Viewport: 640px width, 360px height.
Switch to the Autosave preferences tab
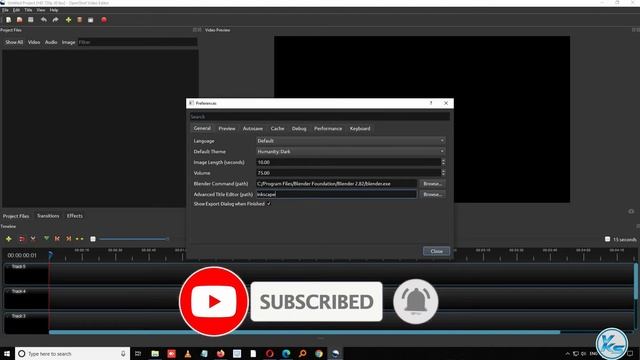[253, 129]
